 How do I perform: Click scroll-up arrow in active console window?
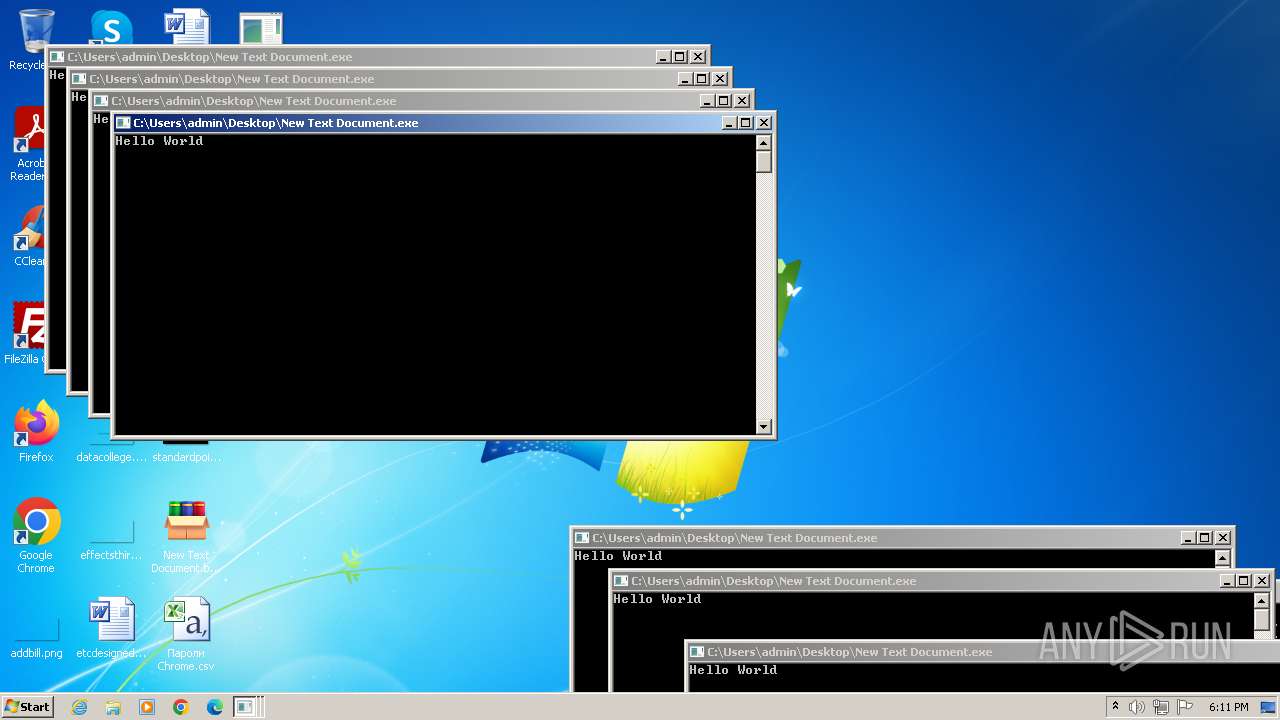[x=764, y=143]
